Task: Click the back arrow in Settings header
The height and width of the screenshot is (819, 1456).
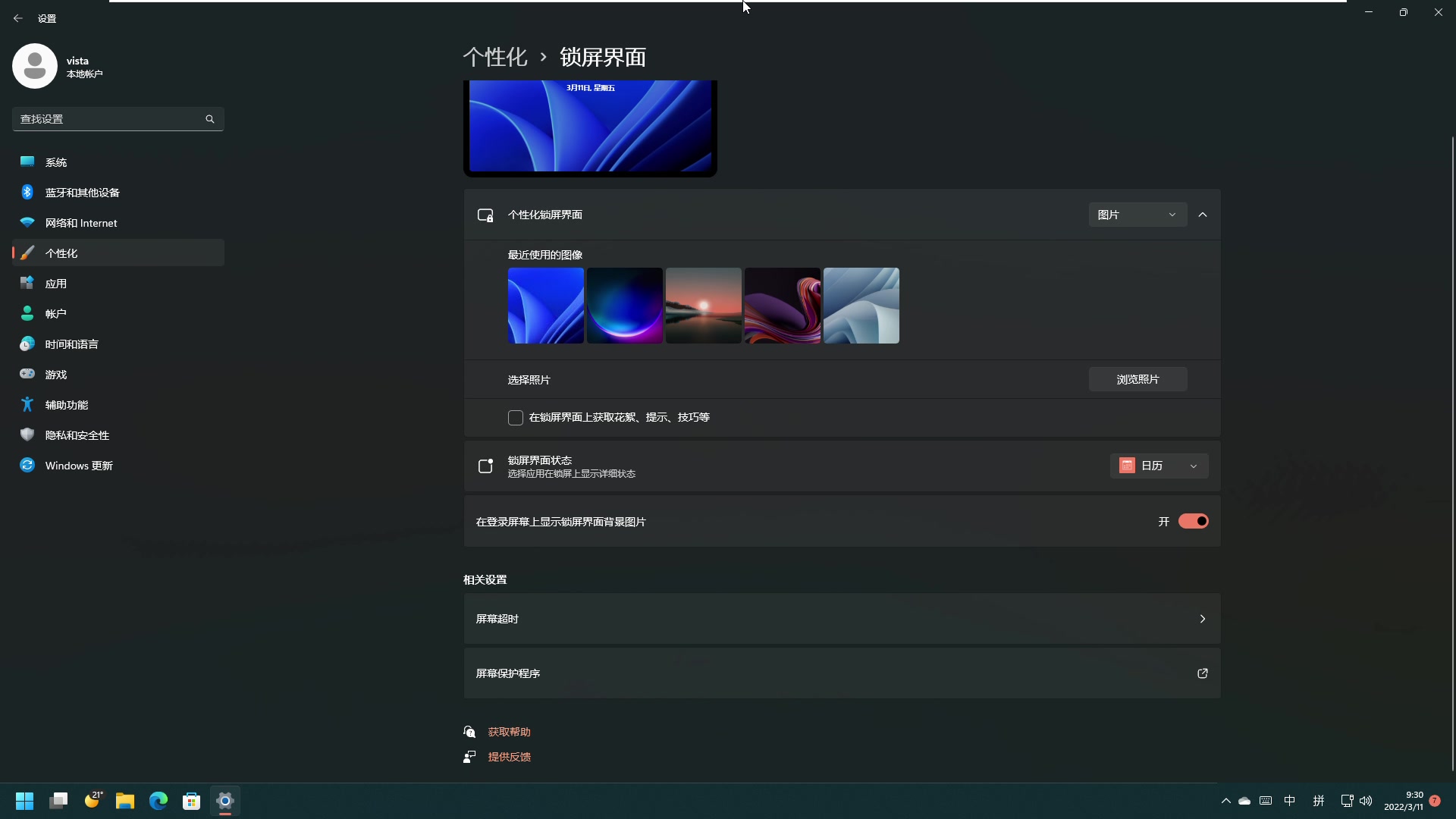Action: (x=18, y=18)
